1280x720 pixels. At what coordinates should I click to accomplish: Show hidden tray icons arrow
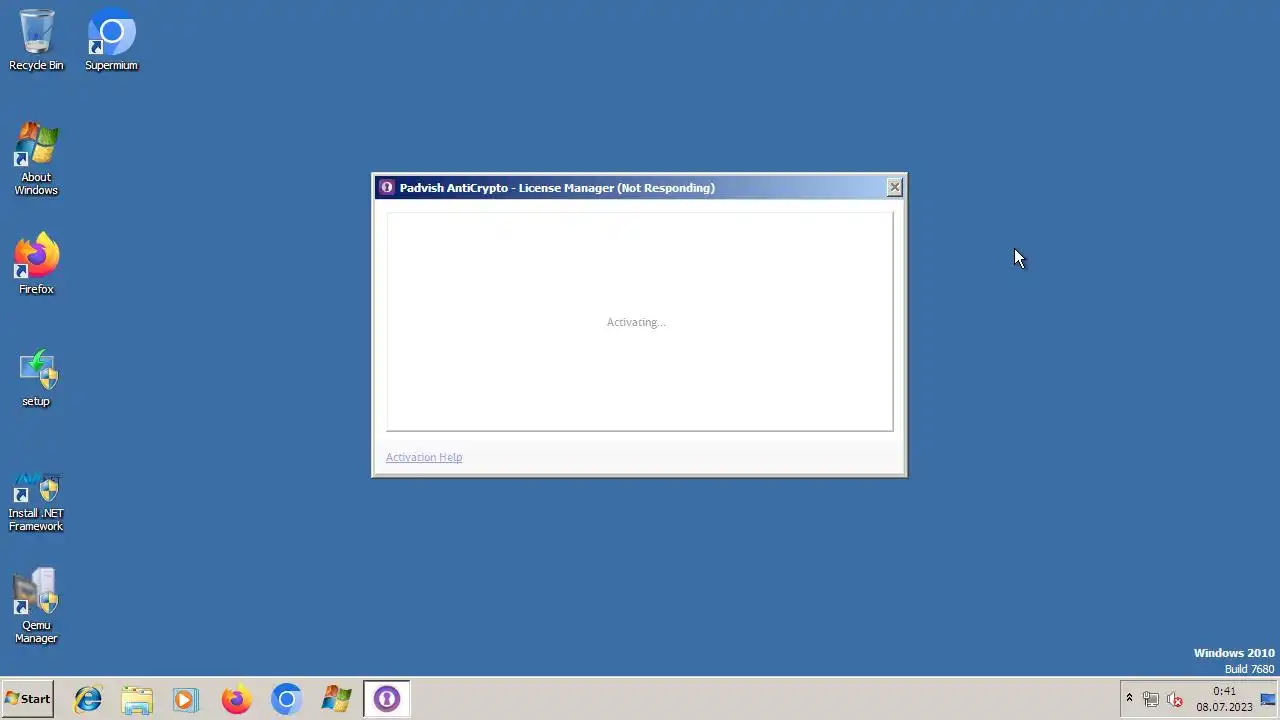(1129, 699)
